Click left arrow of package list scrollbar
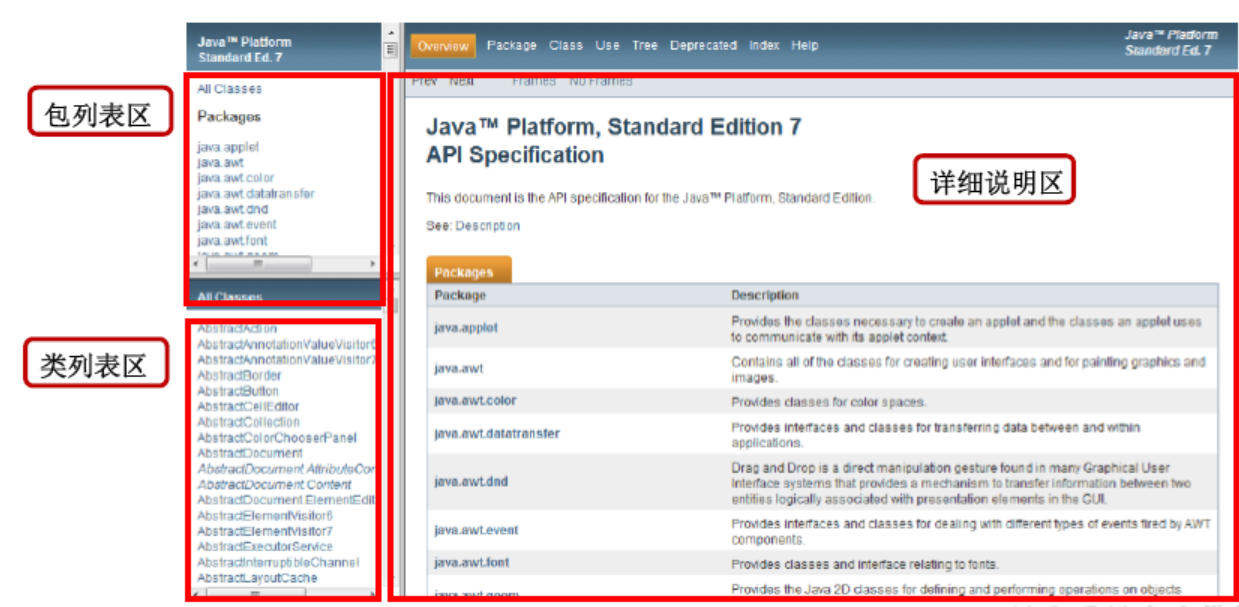This screenshot has height=607, width=1239. pos(194,264)
